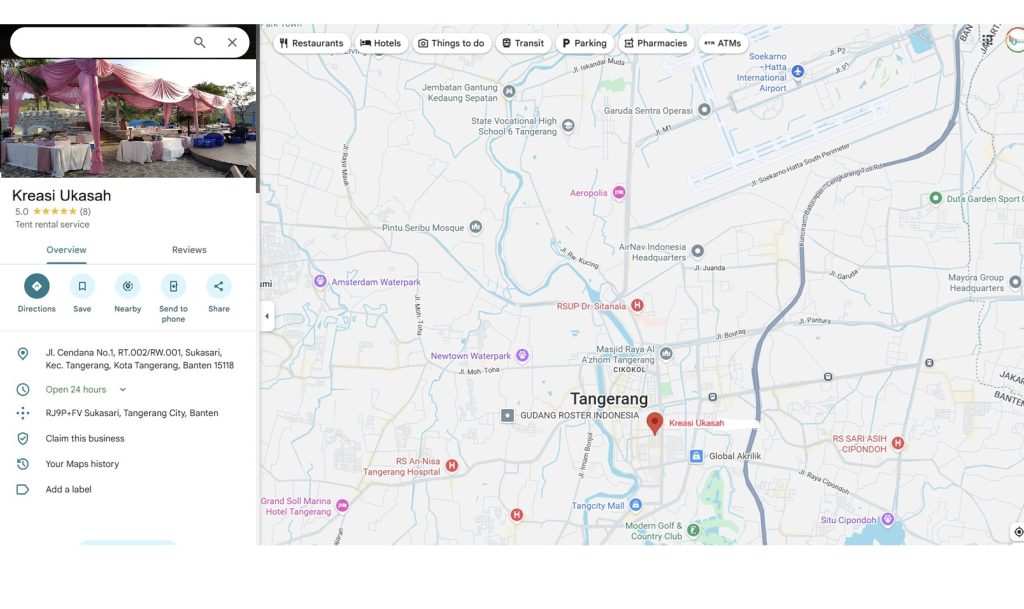Click the plus code dots icon
The image size is (1024, 609).
tap(23, 413)
